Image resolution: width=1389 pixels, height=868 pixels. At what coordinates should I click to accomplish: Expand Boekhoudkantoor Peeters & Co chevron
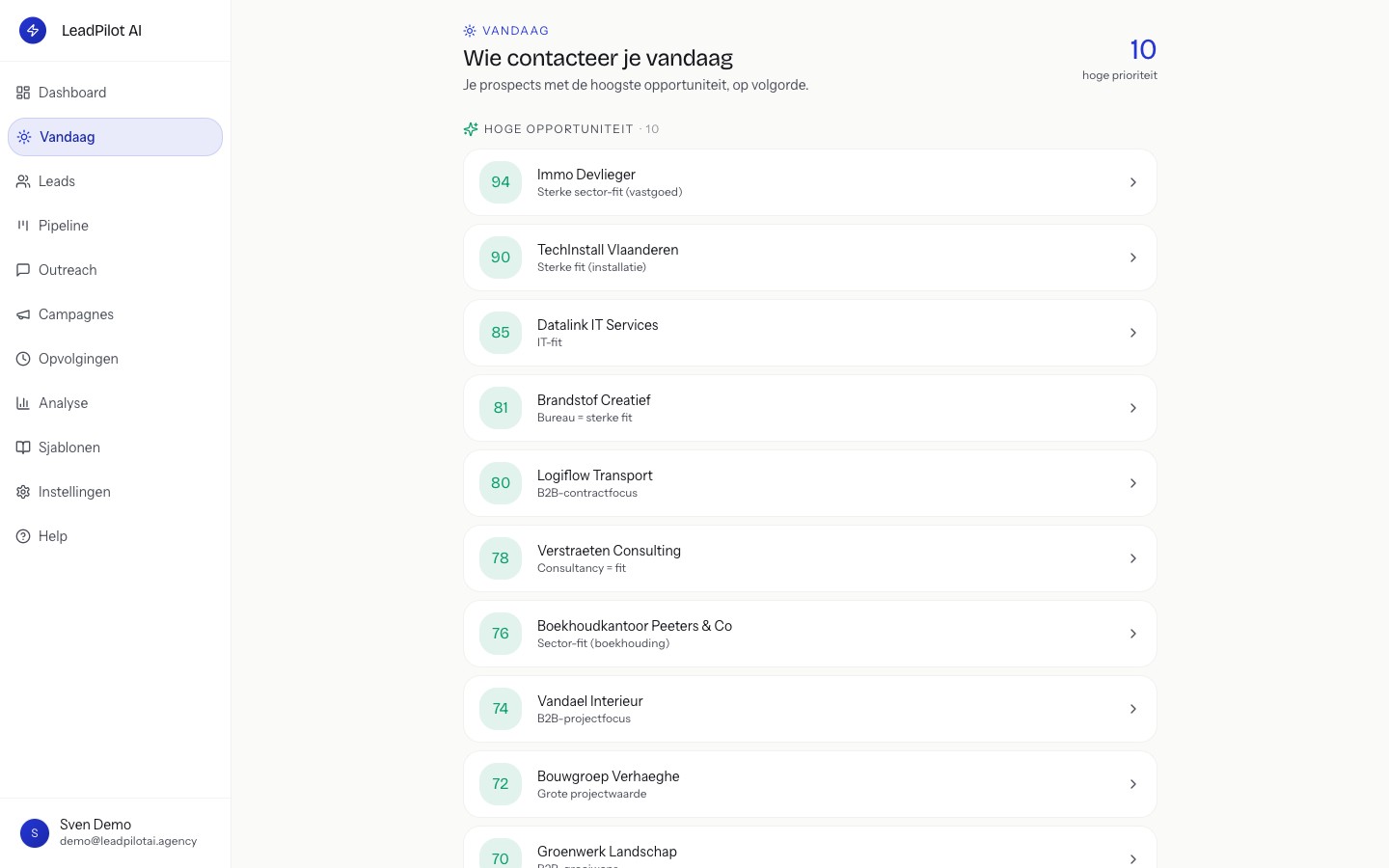pos(1133,634)
